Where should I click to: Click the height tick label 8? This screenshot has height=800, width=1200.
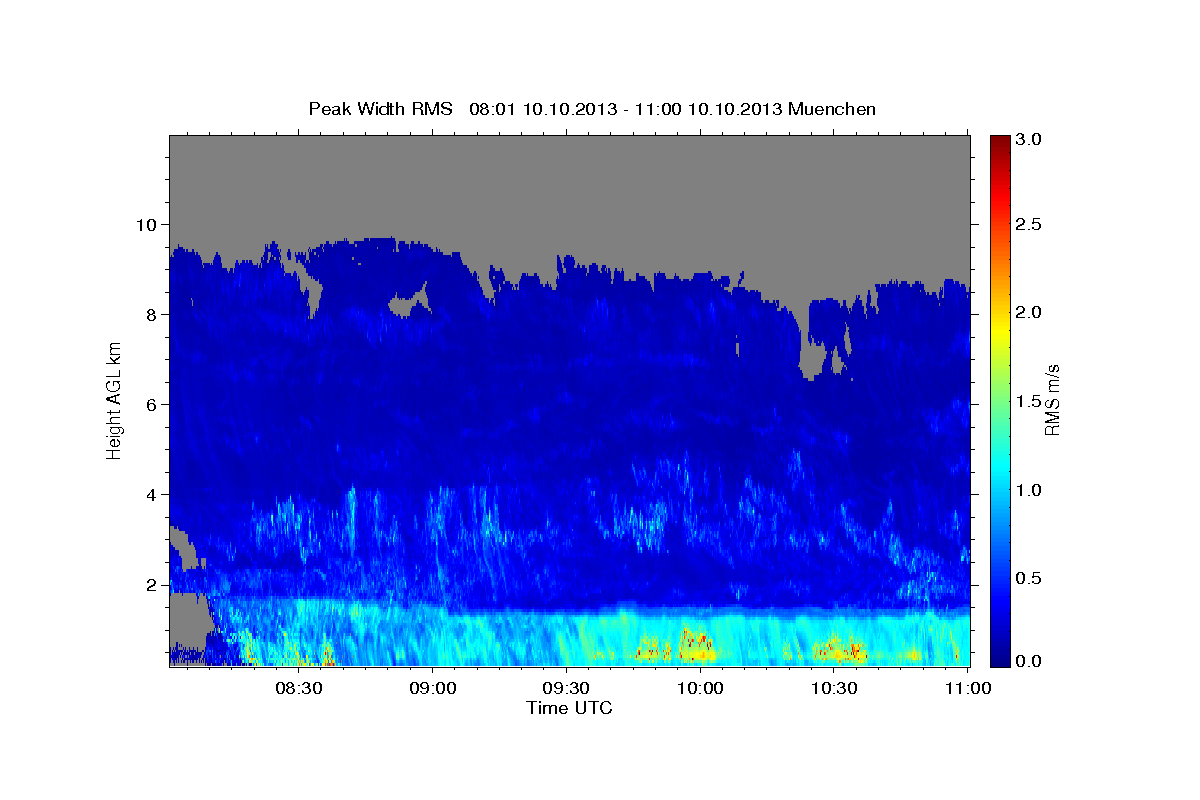(x=153, y=314)
